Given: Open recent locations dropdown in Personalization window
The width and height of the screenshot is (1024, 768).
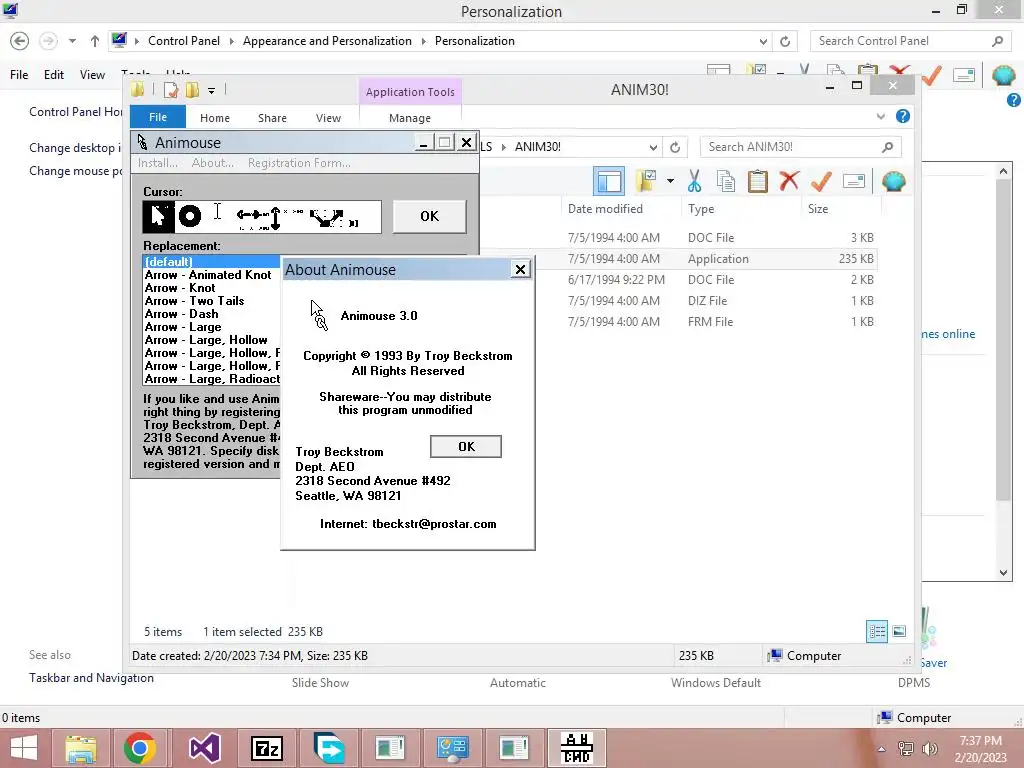Looking at the screenshot, I should click(72, 41).
